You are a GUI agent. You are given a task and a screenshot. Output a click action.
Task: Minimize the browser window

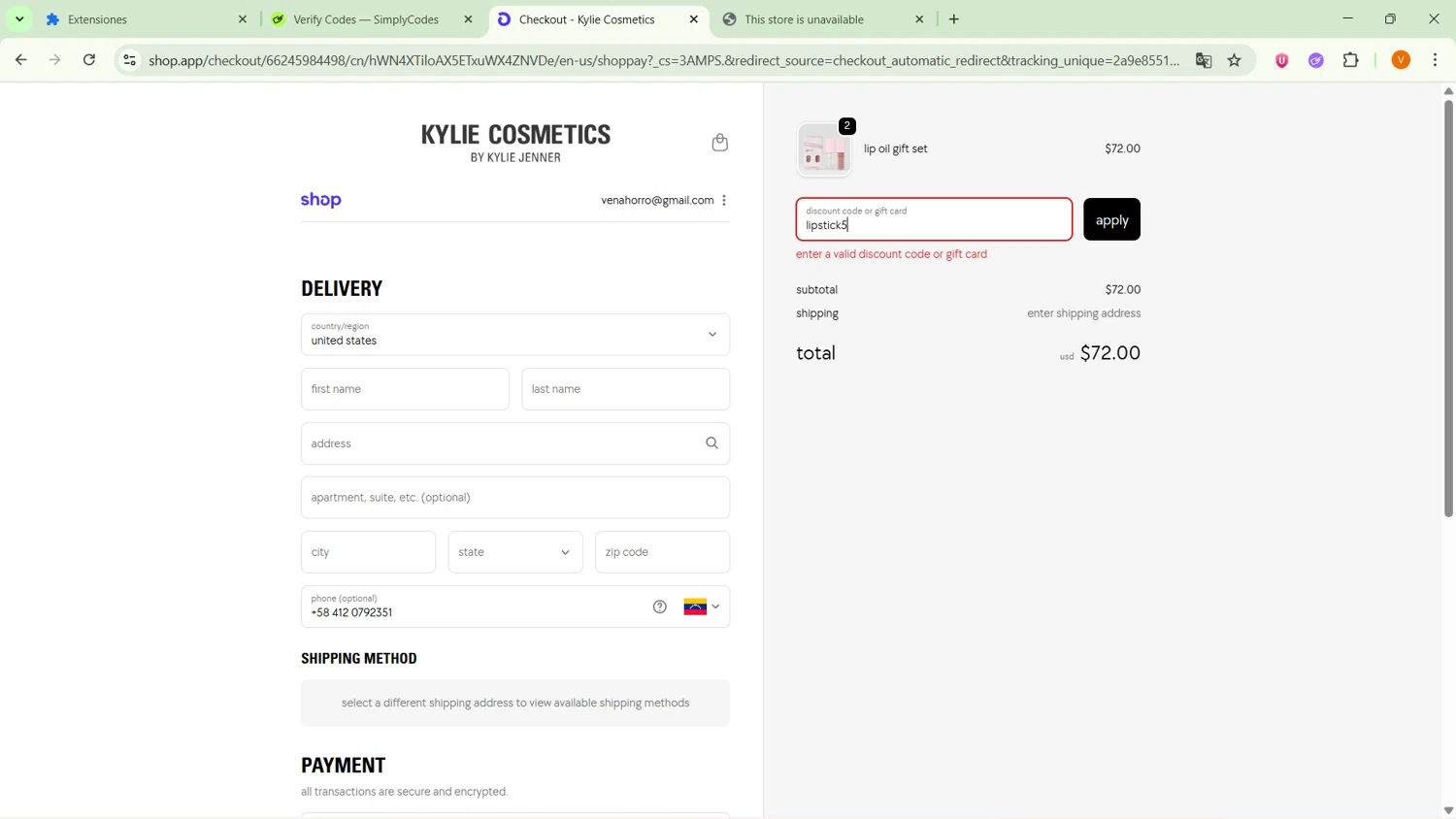[x=1347, y=19]
